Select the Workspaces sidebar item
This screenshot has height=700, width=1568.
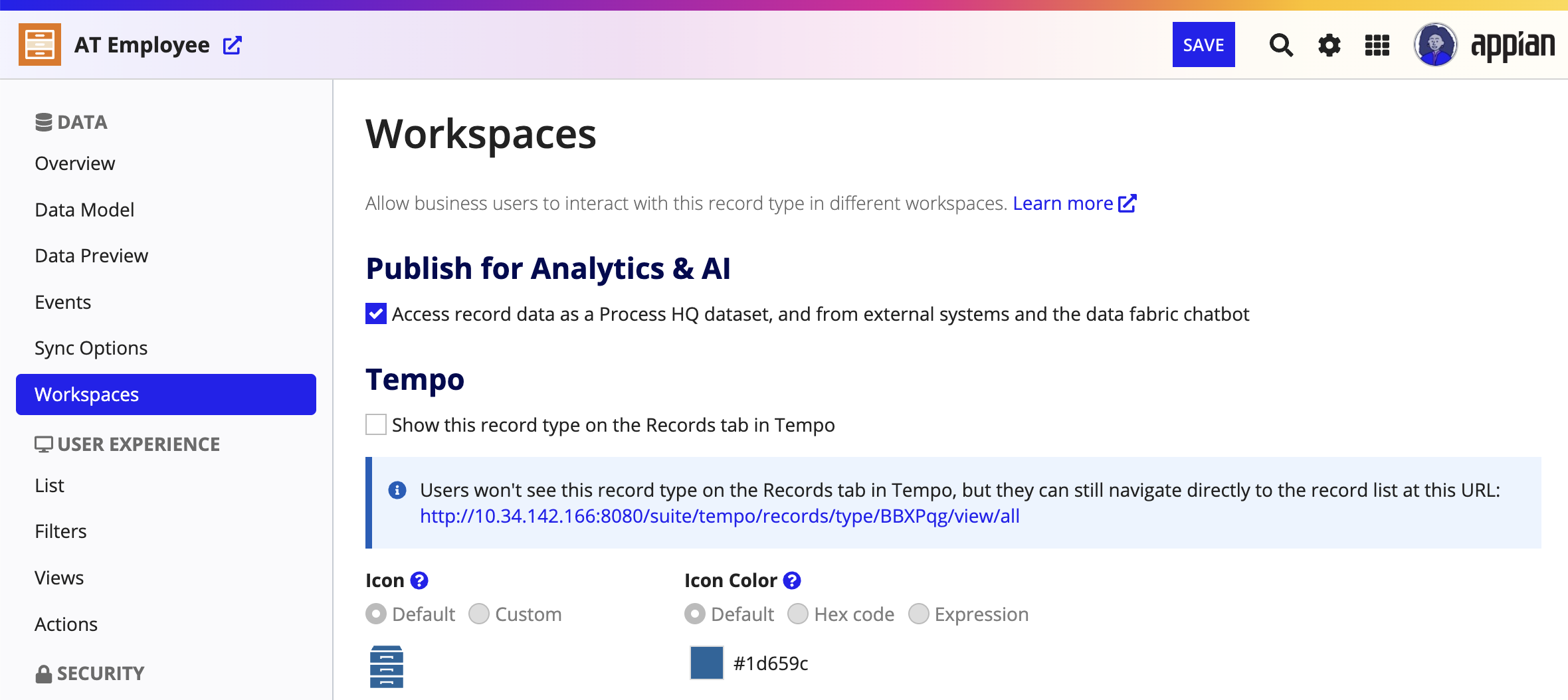point(166,394)
